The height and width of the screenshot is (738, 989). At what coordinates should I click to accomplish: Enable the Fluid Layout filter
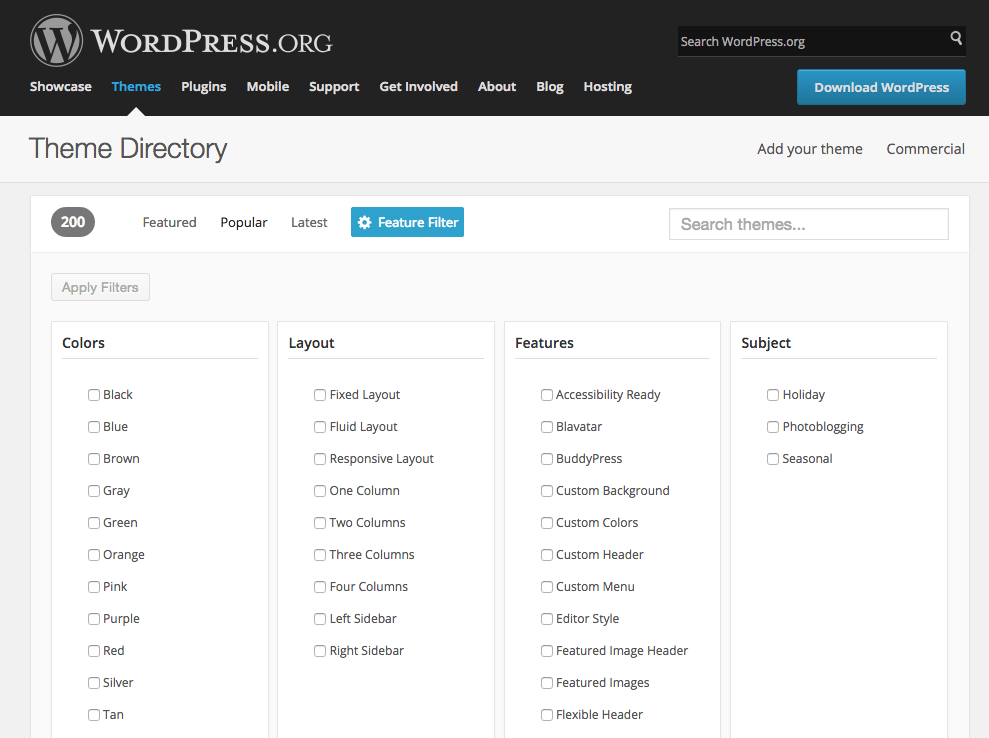click(320, 427)
